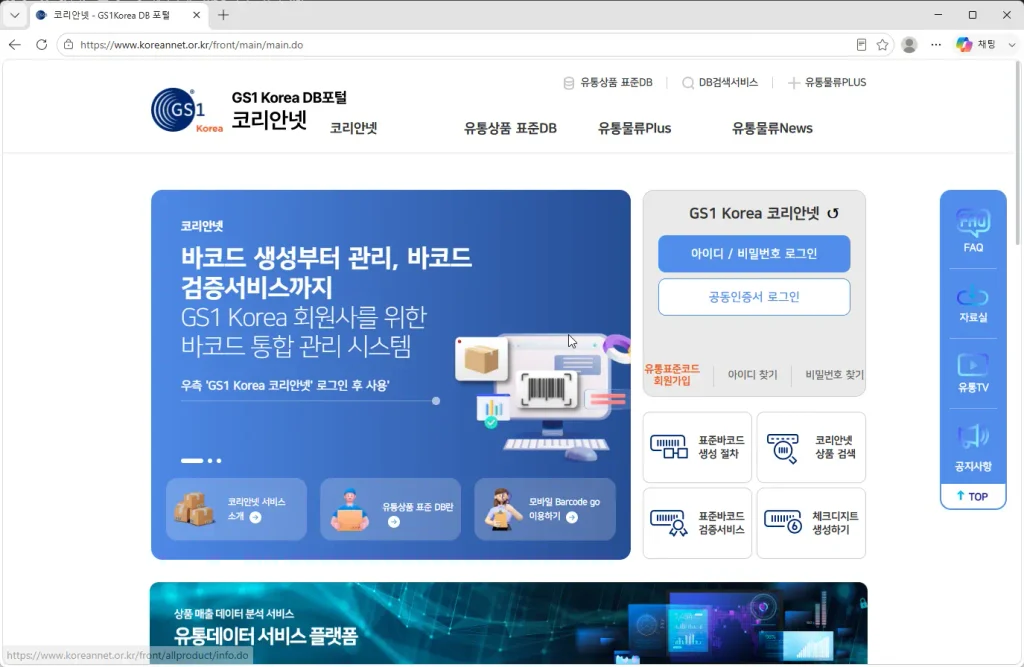Open reader view icon in address bar

pos(861,44)
